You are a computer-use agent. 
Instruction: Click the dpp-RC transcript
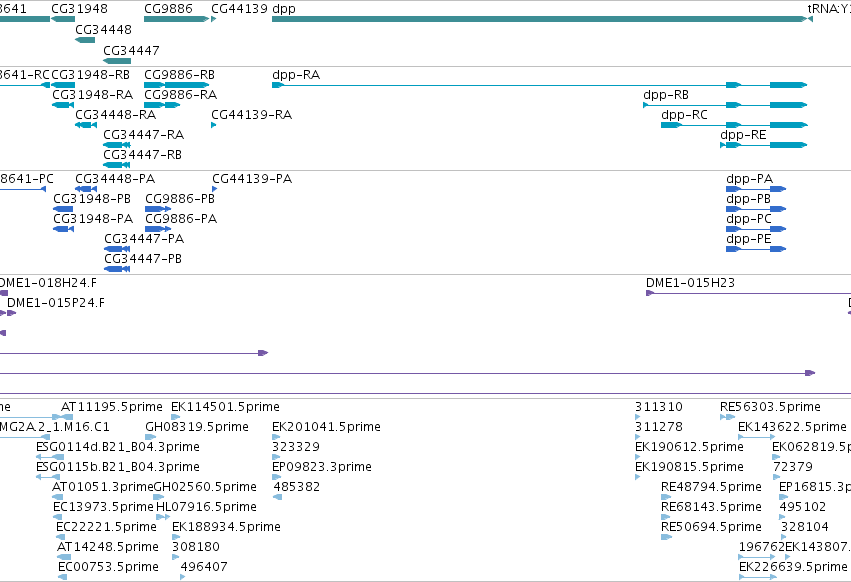pos(734,125)
